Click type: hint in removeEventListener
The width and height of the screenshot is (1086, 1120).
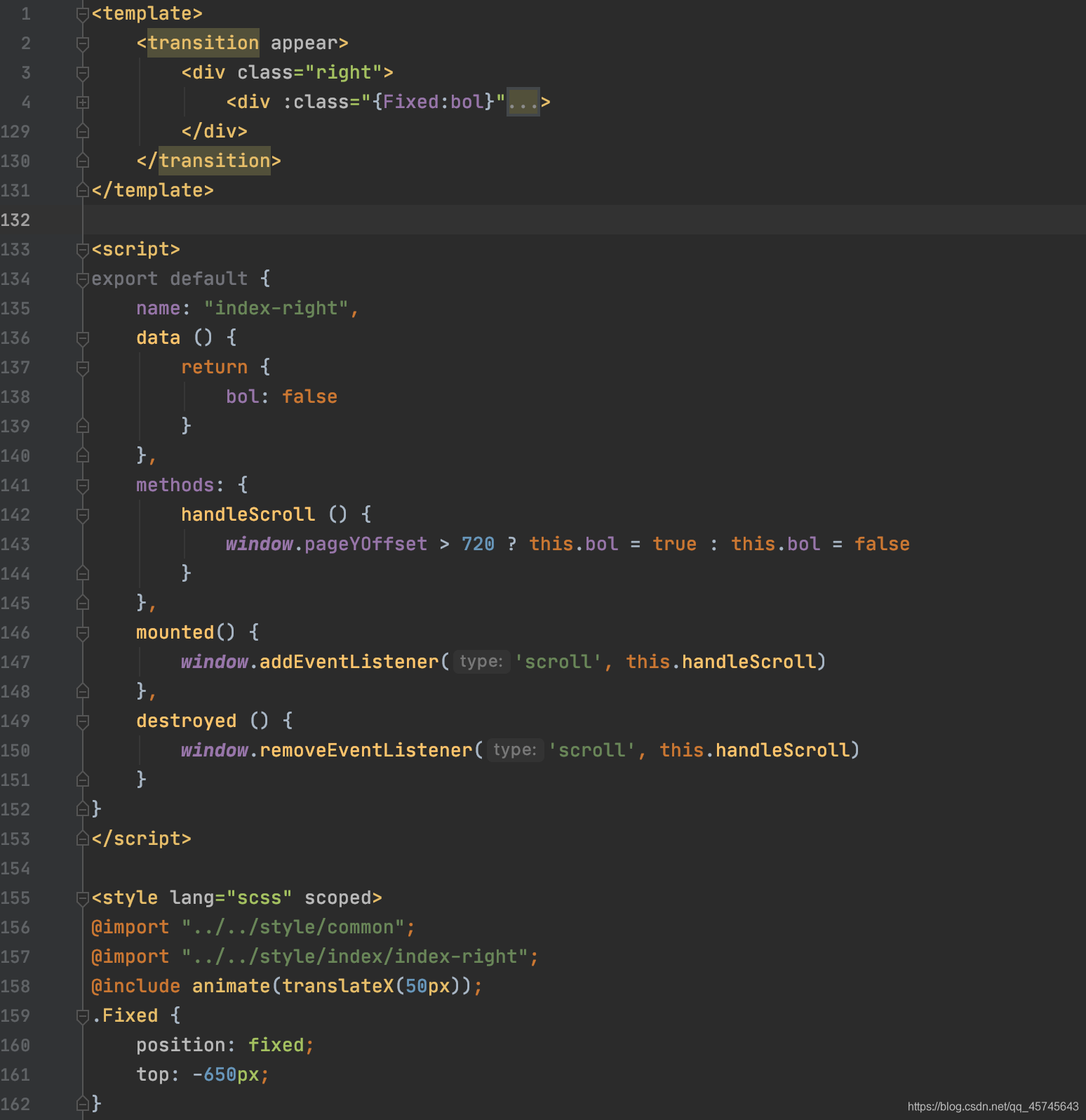pyautogui.click(x=515, y=751)
